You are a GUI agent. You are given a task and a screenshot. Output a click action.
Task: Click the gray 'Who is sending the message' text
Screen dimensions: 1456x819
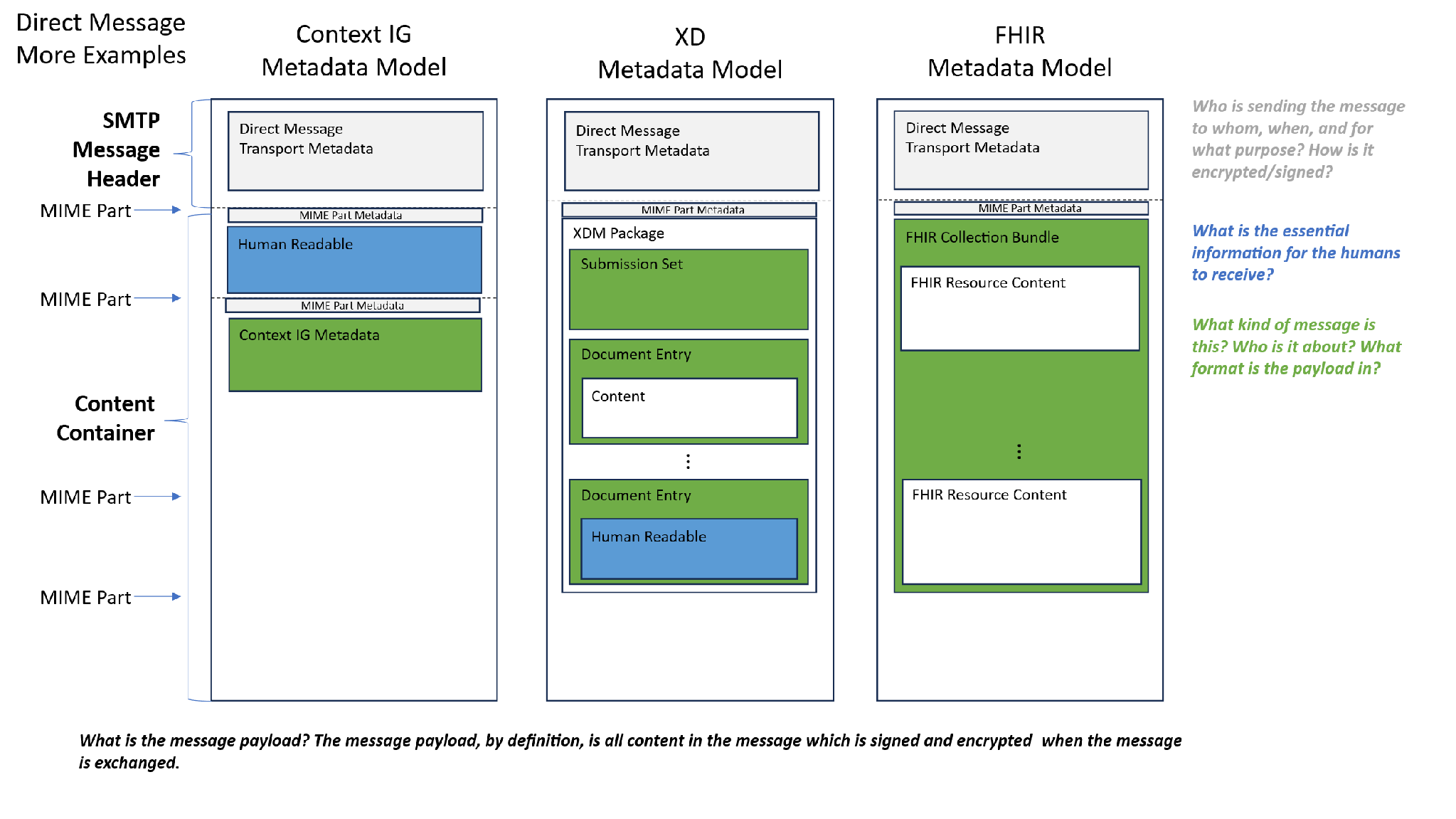pos(1298,139)
